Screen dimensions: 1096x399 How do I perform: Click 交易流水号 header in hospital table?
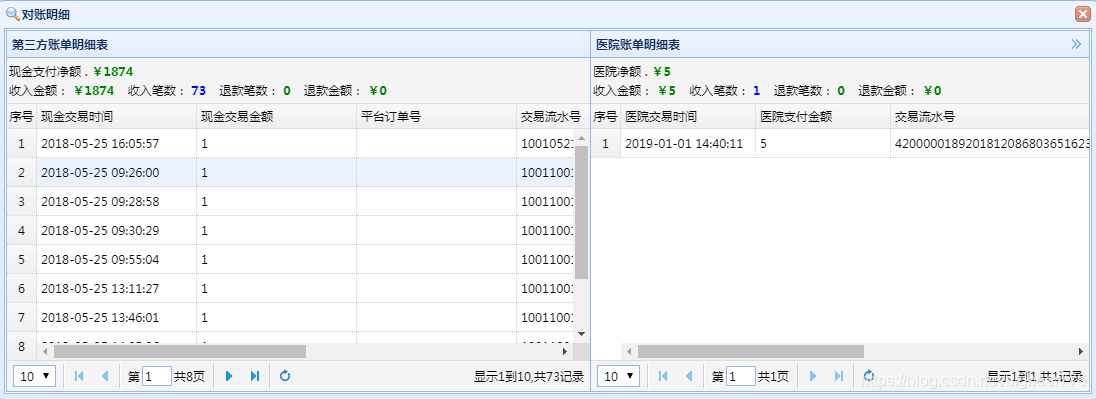tap(990, 117)
